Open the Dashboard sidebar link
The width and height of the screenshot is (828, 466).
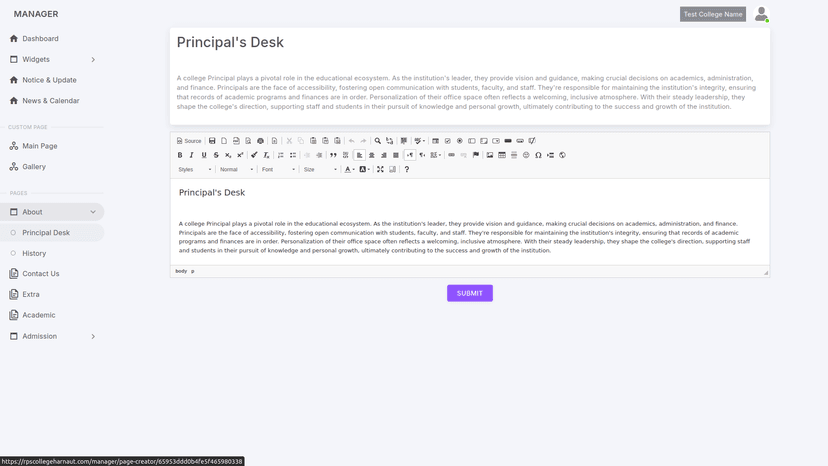click(52, 39)
